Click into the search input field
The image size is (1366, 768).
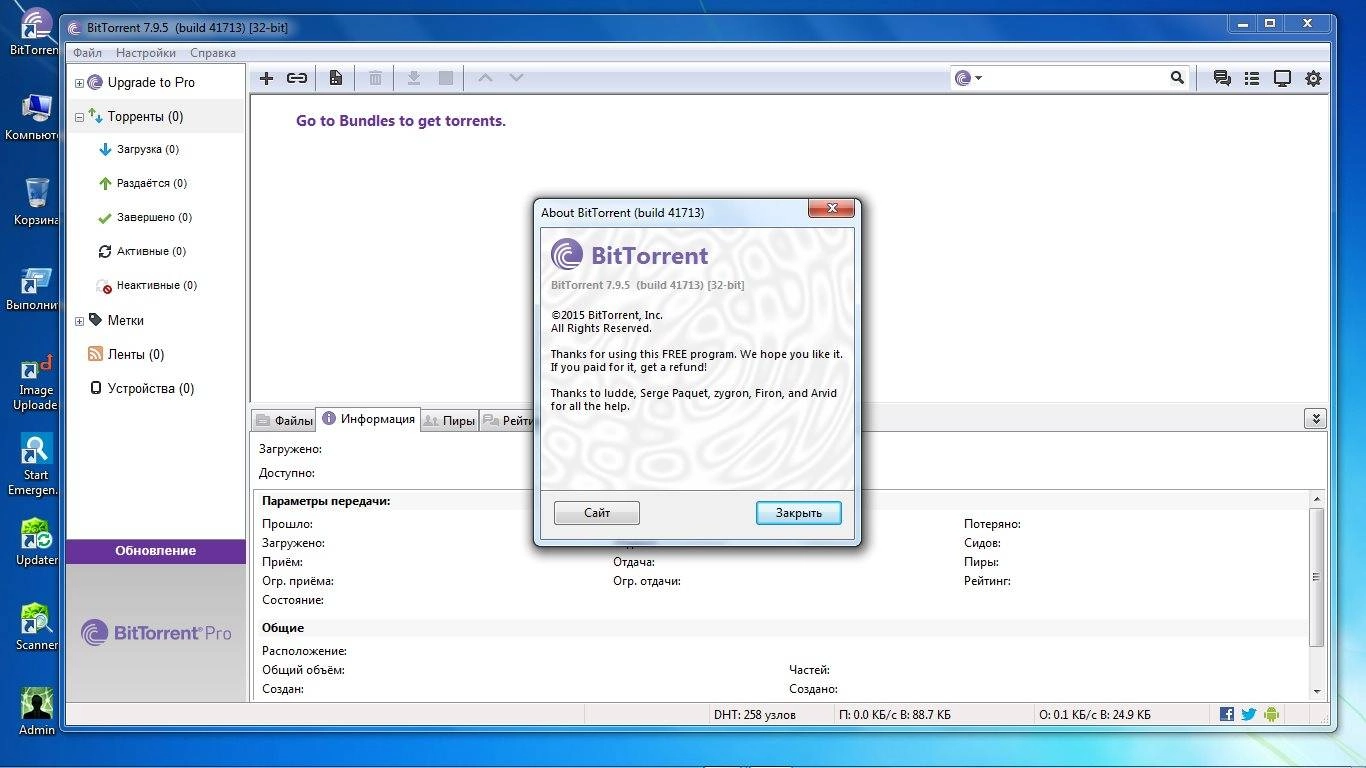click(1076, 78)
